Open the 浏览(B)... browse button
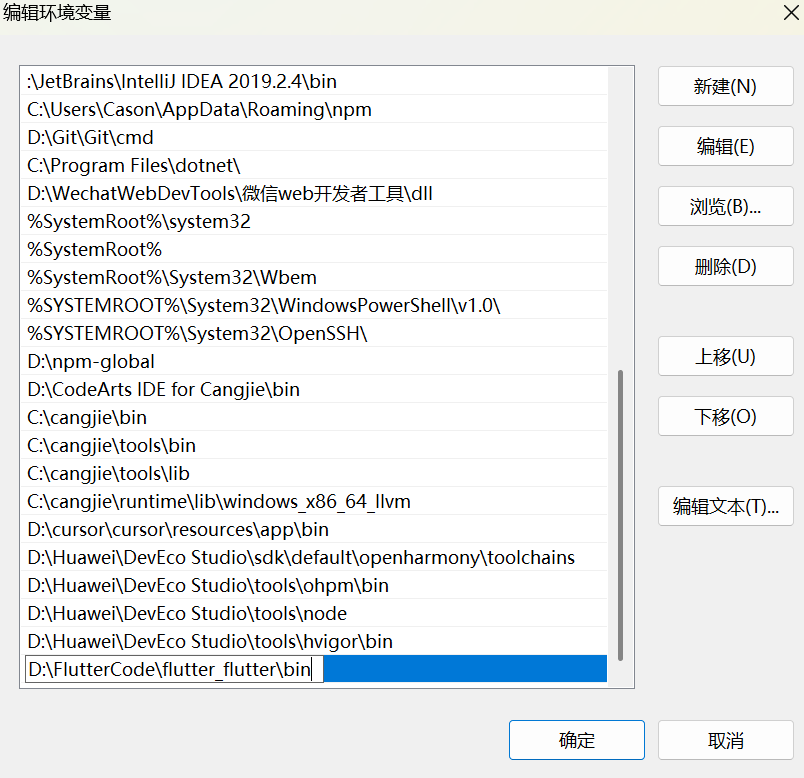The height and width of the screenshot is (778, 804). (726, 206)
